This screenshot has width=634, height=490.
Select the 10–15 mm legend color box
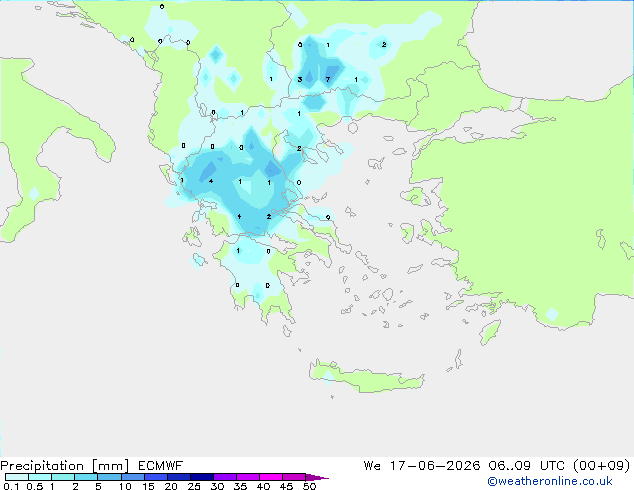coord(133,477)
